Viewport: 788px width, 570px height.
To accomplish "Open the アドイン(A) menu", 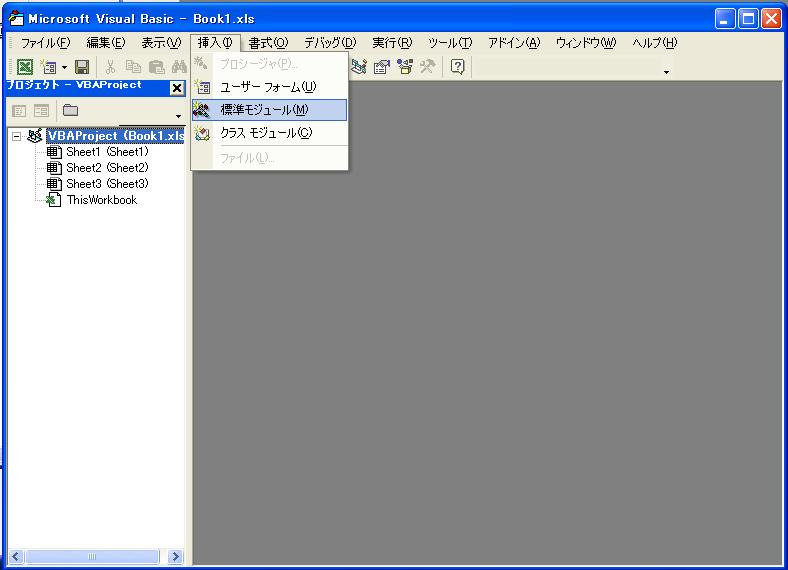I will coord(514,43).
